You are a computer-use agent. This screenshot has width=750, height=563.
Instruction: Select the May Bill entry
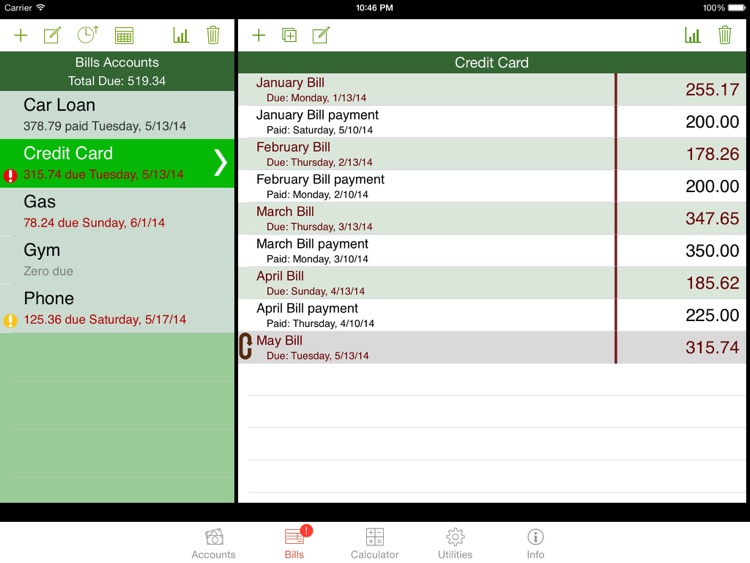pyautogui.click(x=492, y=347)
